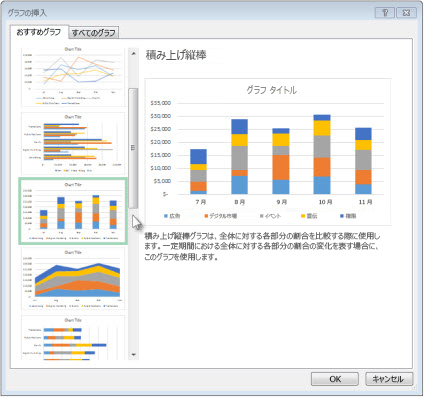Click the light blue 広告 legend swatch
This screenshot has height=398, width=425.
166,216
